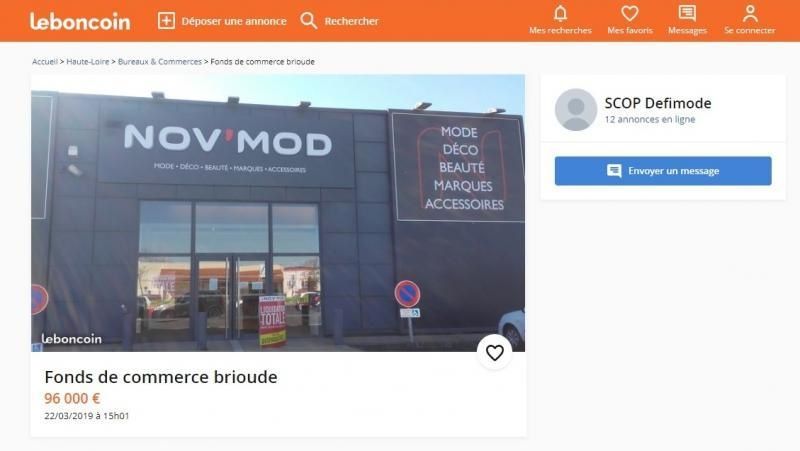800x451 pixels.
Task: Select 'Rechercher' in the header
Action: click(352, 21)
